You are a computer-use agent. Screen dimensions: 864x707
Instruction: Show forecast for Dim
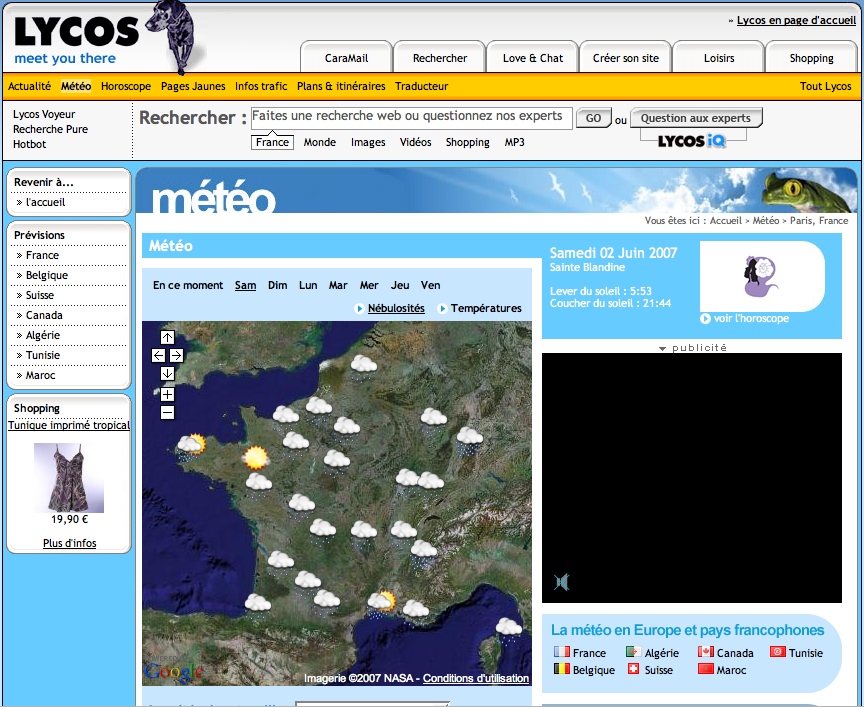(277, 285)
